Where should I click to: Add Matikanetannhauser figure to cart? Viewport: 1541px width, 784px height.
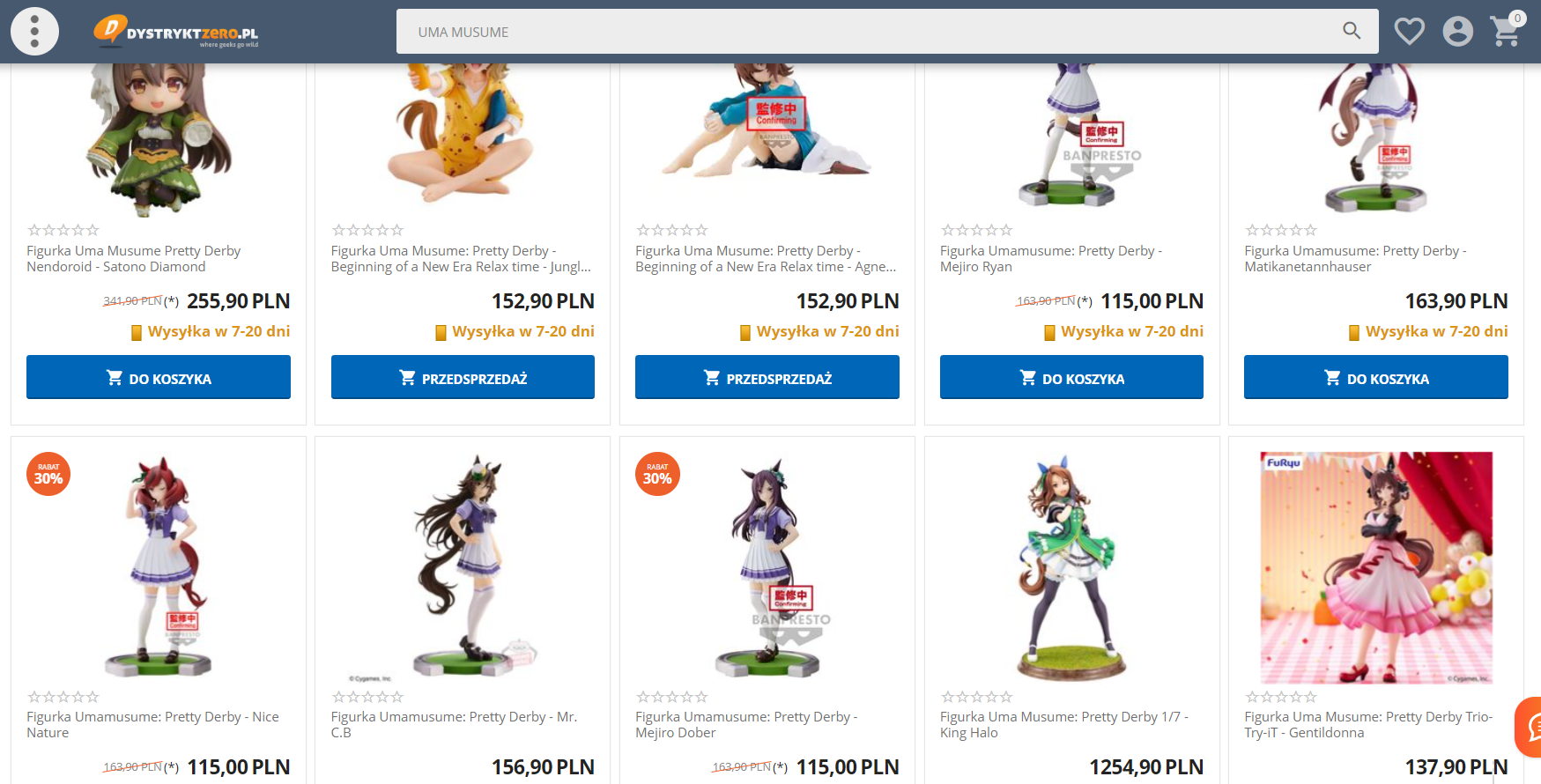(x=1376, y=378)
